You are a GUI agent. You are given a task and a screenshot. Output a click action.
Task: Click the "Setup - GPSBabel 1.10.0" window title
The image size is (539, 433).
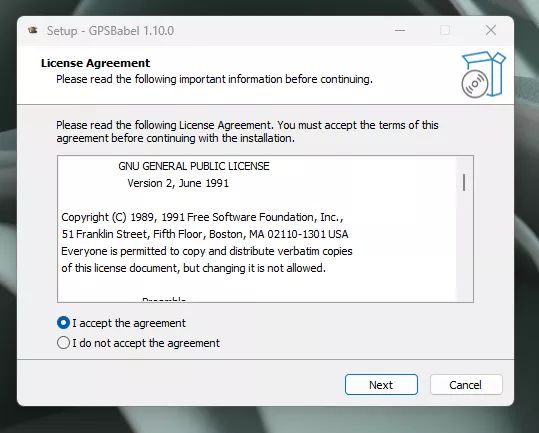pos(110,31)
